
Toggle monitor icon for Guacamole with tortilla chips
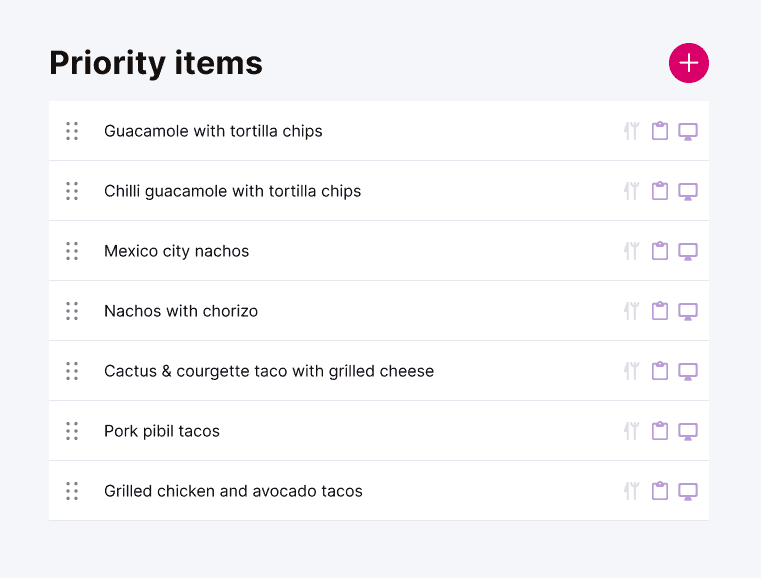(x=688, y=132)
